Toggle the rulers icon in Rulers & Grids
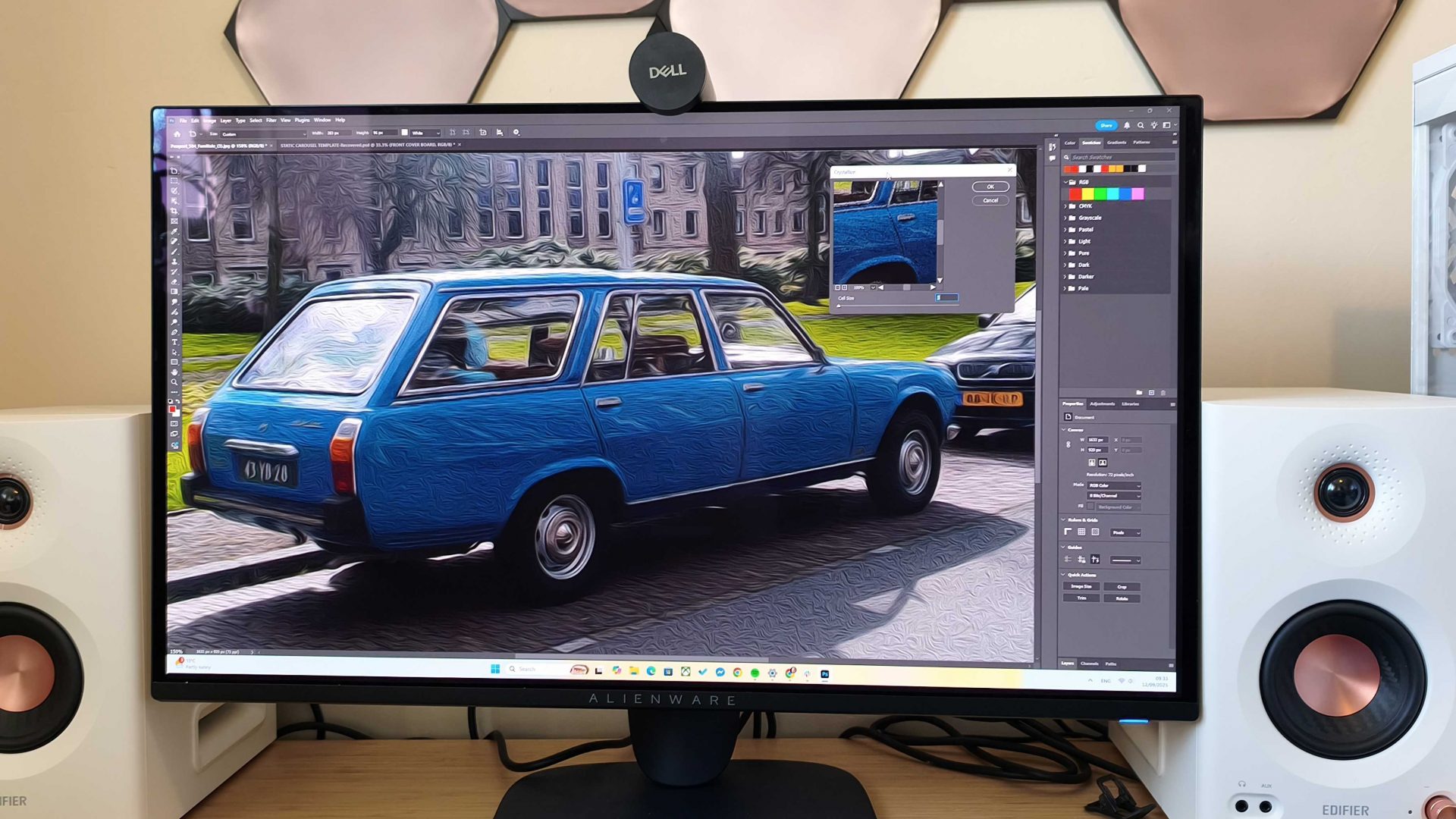Viewport: 1456px width, 819px height. click(x=1068, y=532)
